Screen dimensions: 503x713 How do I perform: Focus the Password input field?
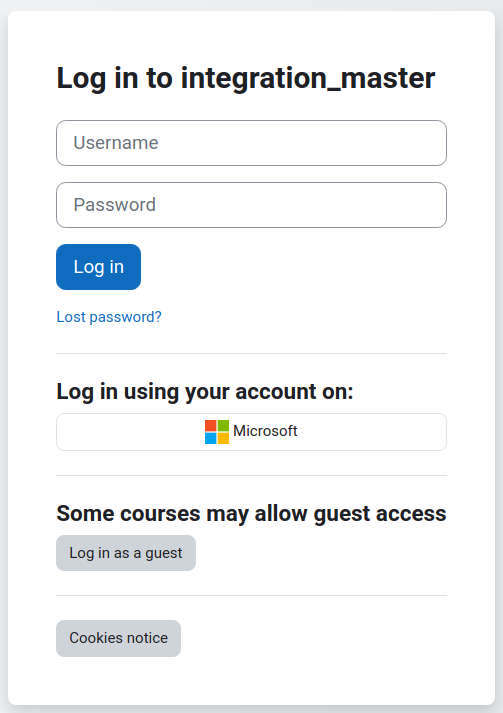(x=251, y=205)
